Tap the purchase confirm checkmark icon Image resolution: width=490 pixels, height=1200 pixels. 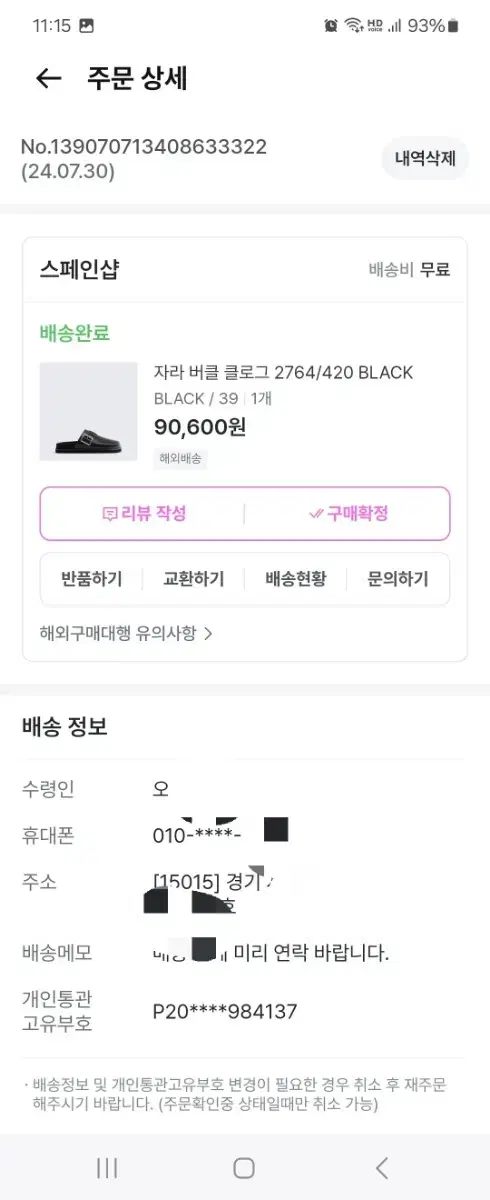[316, 514]
